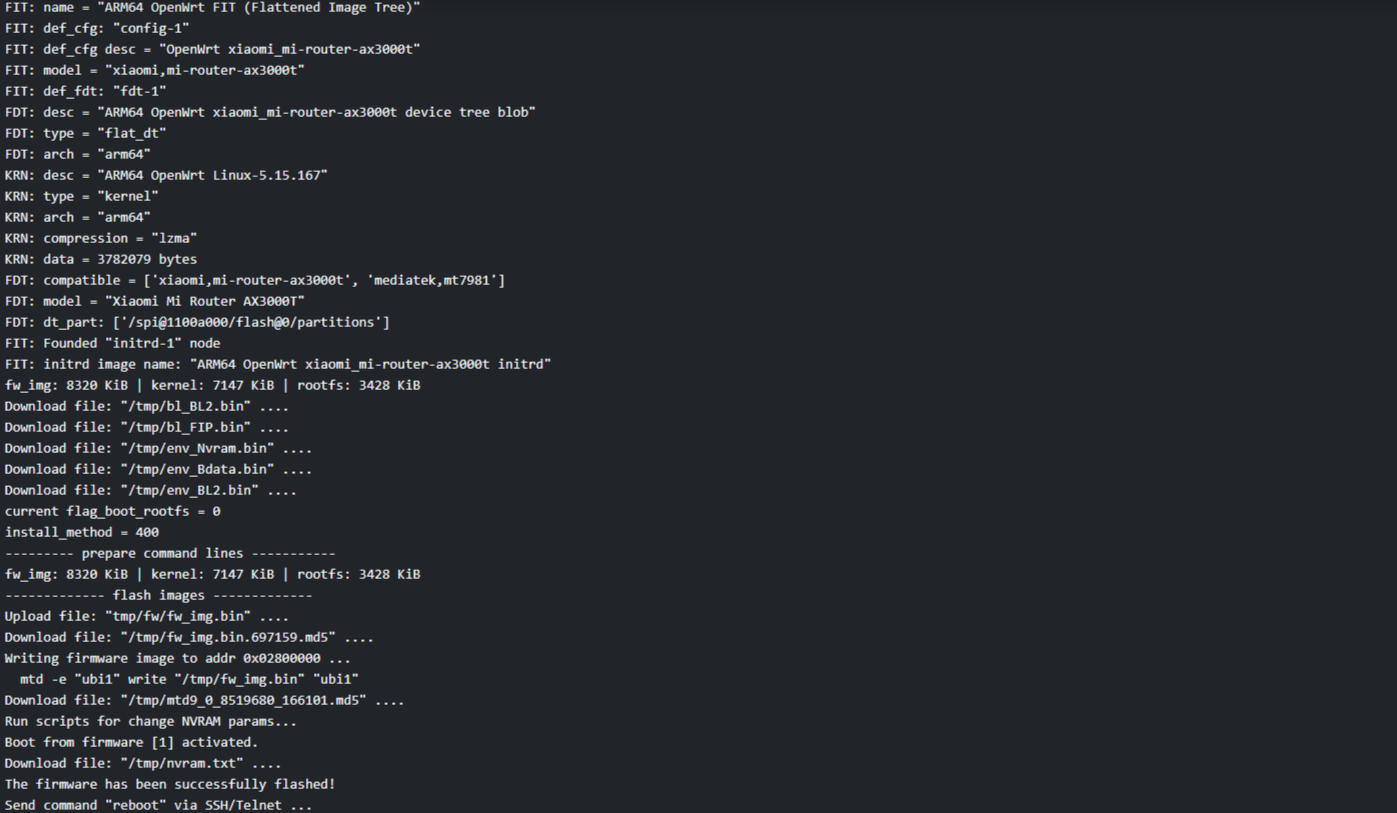The height and width of the screenshot is (813, 1397).
Task: Click the "install_method = 400" line
Action: click(82, 532)
